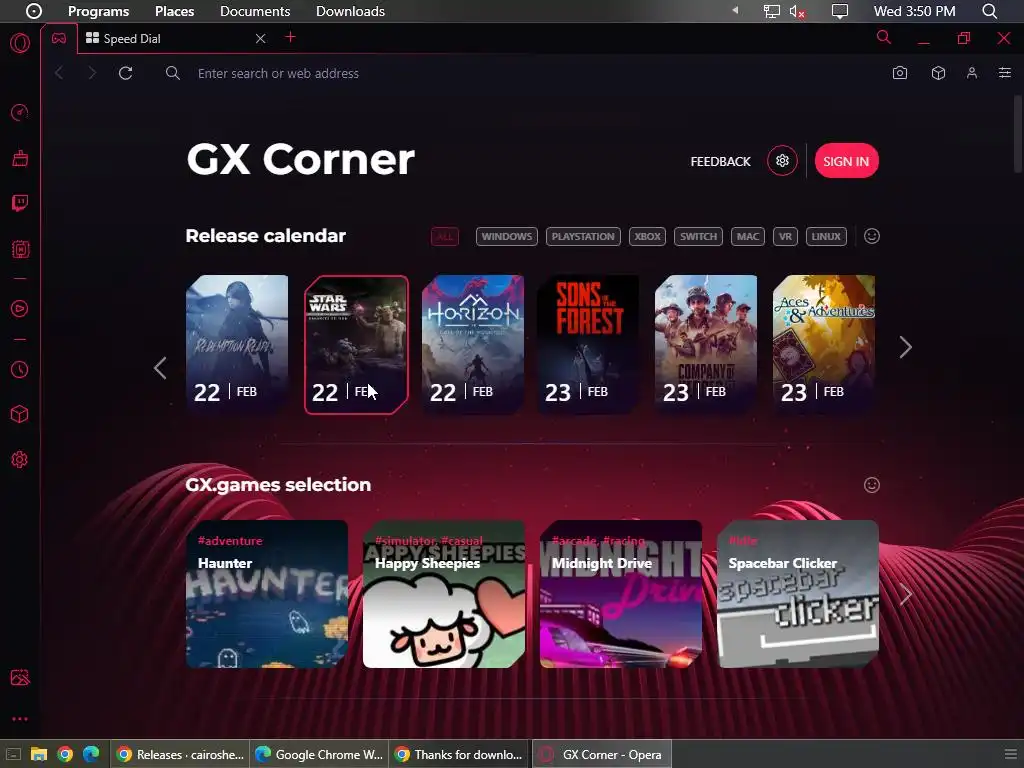Viewport: 1024px width, 768px height.
Task: Open the picture icon near sidebar bottom
Action: point(20,677)
